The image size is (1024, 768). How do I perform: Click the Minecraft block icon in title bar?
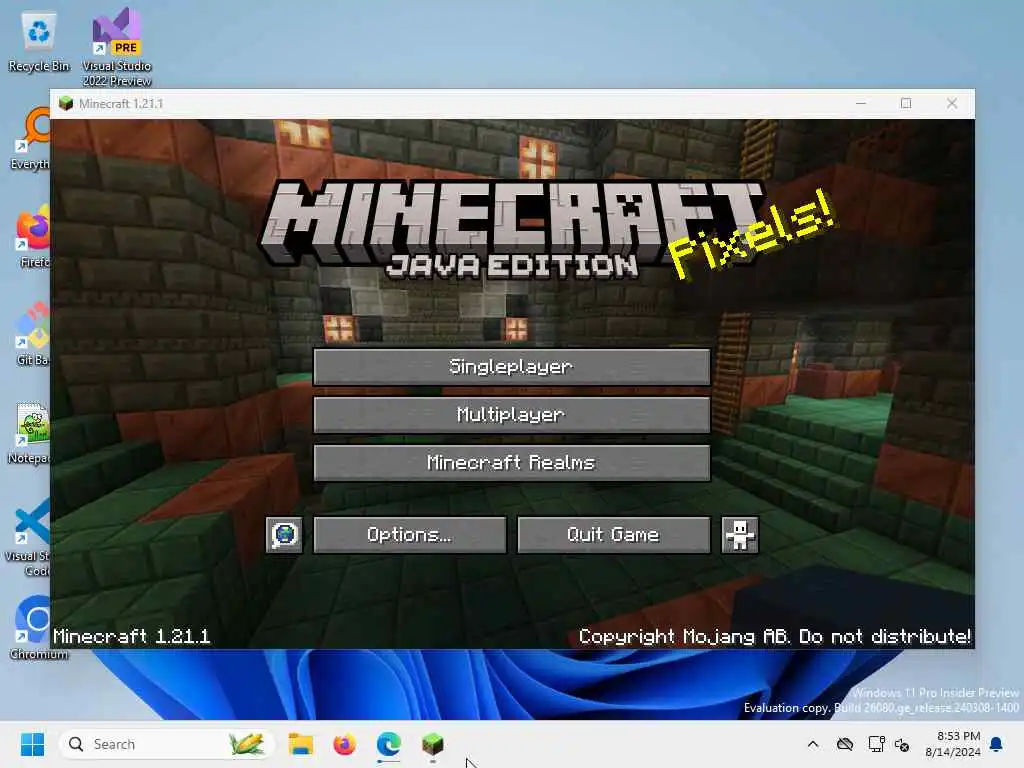pos(66,104)
